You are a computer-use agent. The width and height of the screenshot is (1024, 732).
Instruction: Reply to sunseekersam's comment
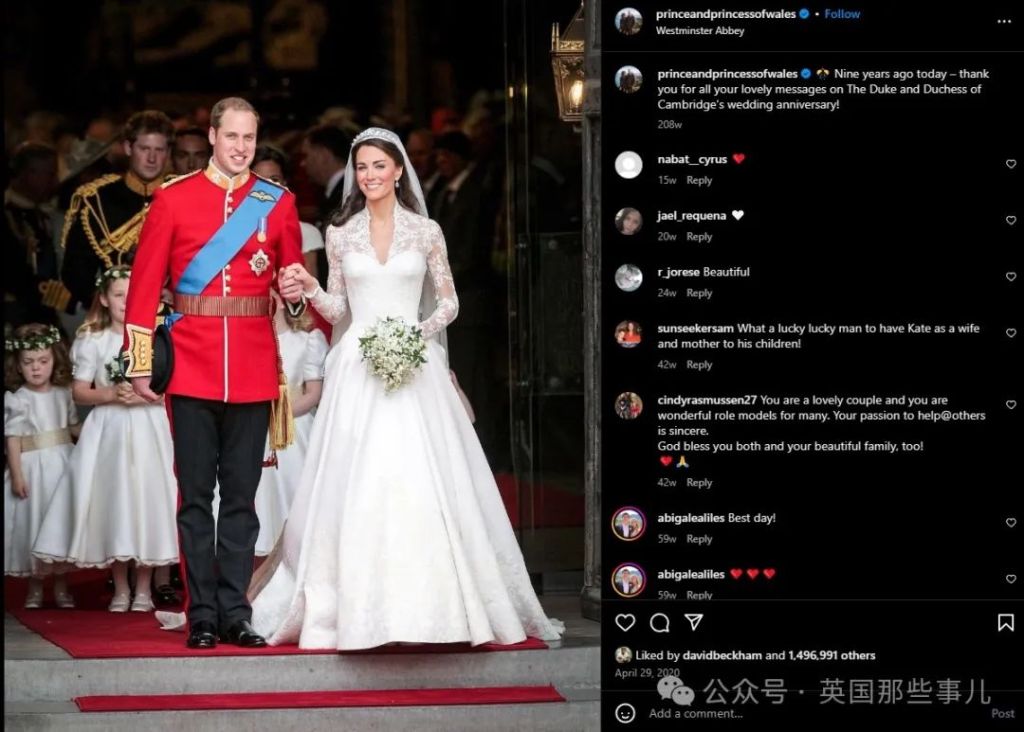click(699, 365)
